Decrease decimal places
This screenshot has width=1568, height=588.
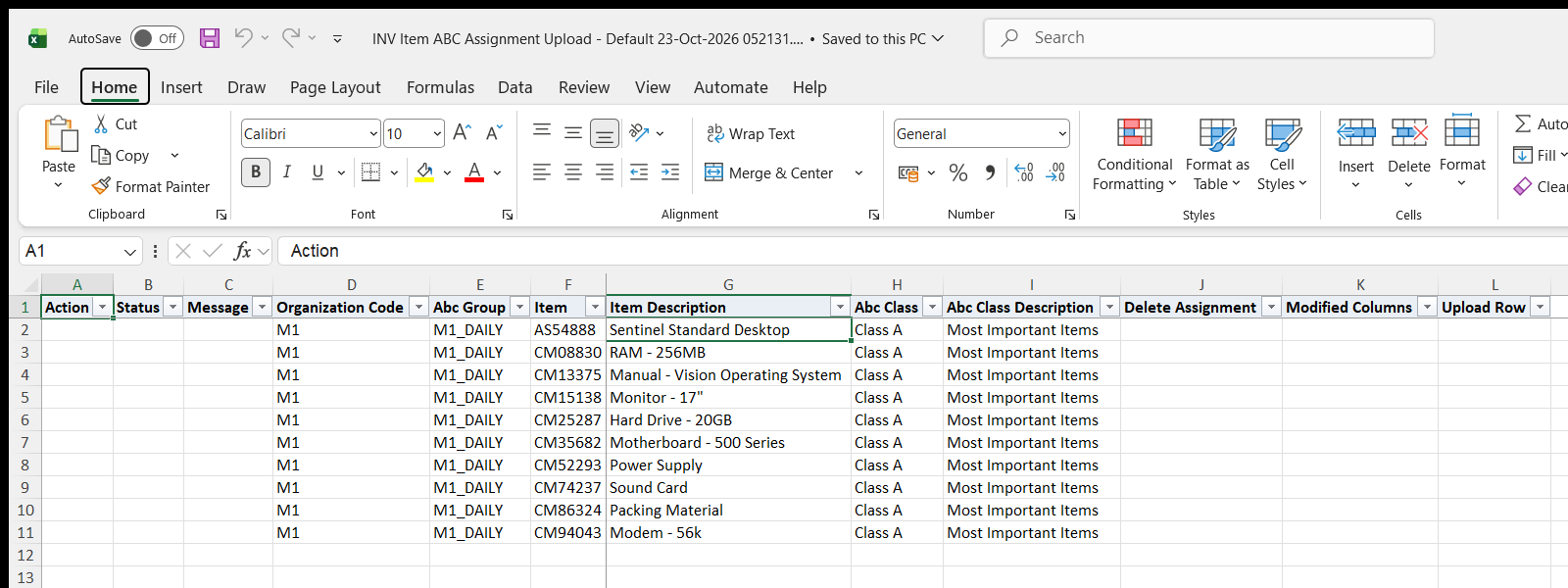(1055, 173)
